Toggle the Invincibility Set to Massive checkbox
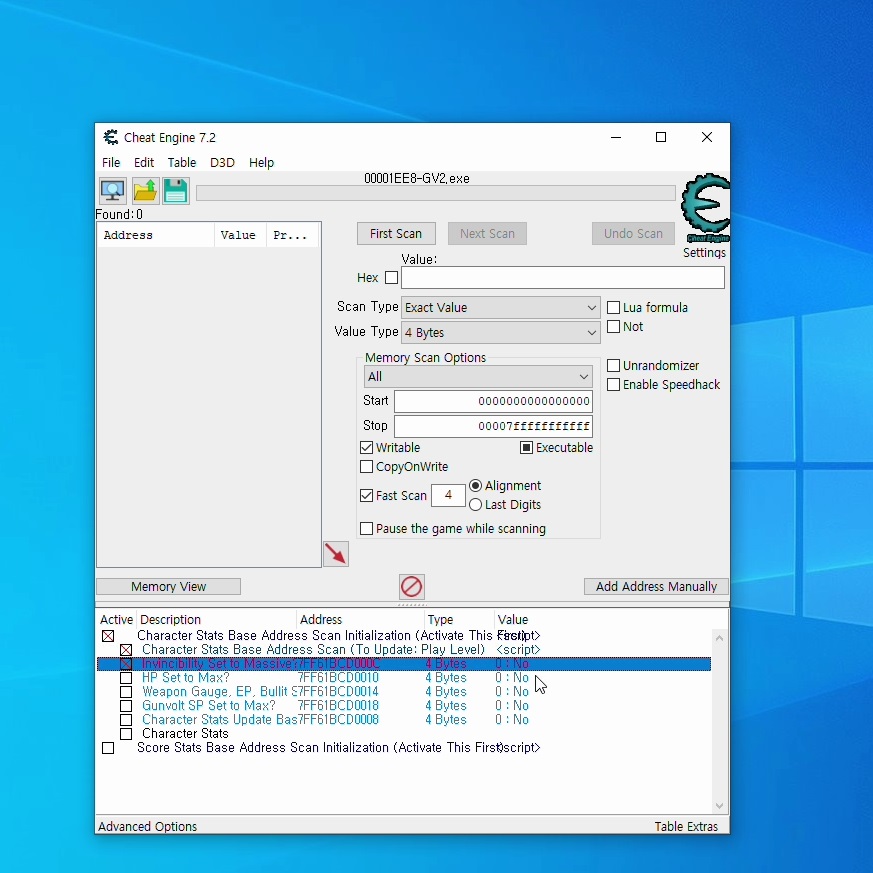The width and height of the screenshot is (873, 873). tap(126, 664)
